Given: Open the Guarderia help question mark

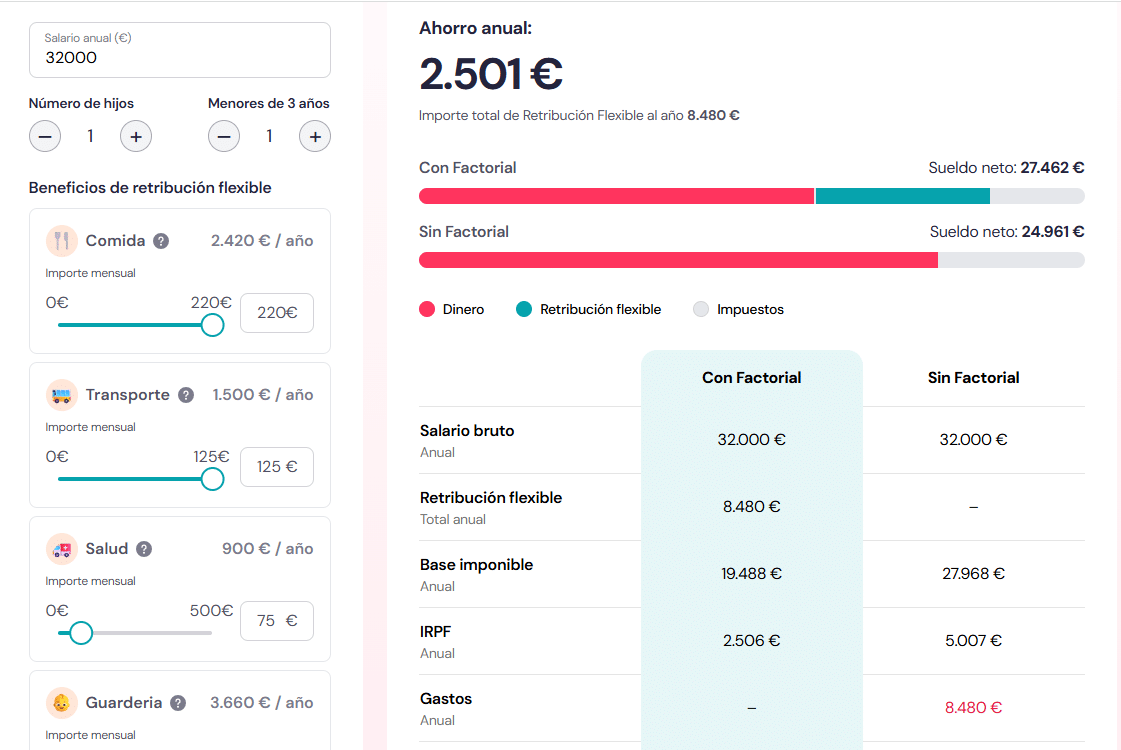Looking at the screenshot, I should [x=178, y=703].
